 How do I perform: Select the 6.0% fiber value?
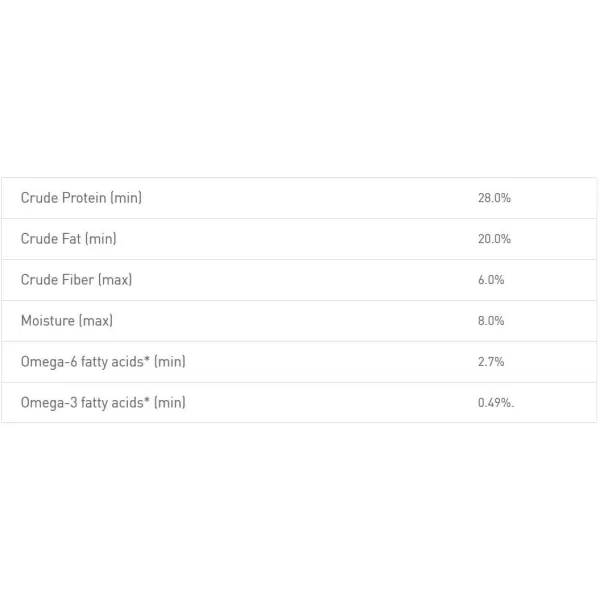click(x=491, y=280)
